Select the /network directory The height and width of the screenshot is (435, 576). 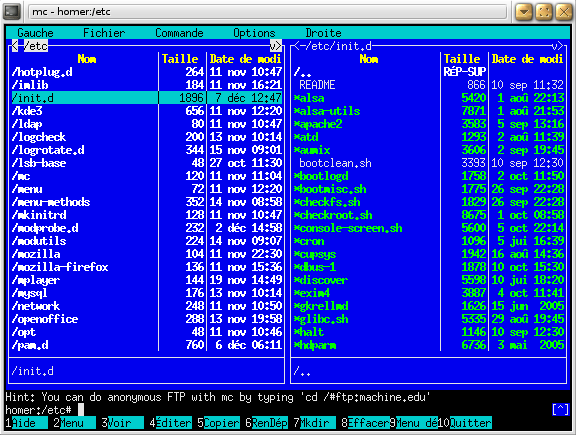coord(147,306)
